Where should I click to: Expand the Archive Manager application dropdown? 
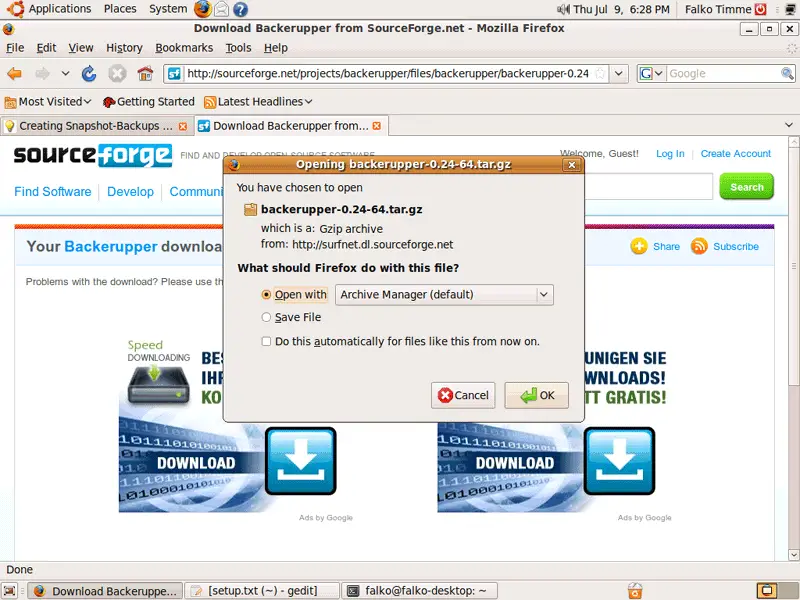[x=444, y=295]
